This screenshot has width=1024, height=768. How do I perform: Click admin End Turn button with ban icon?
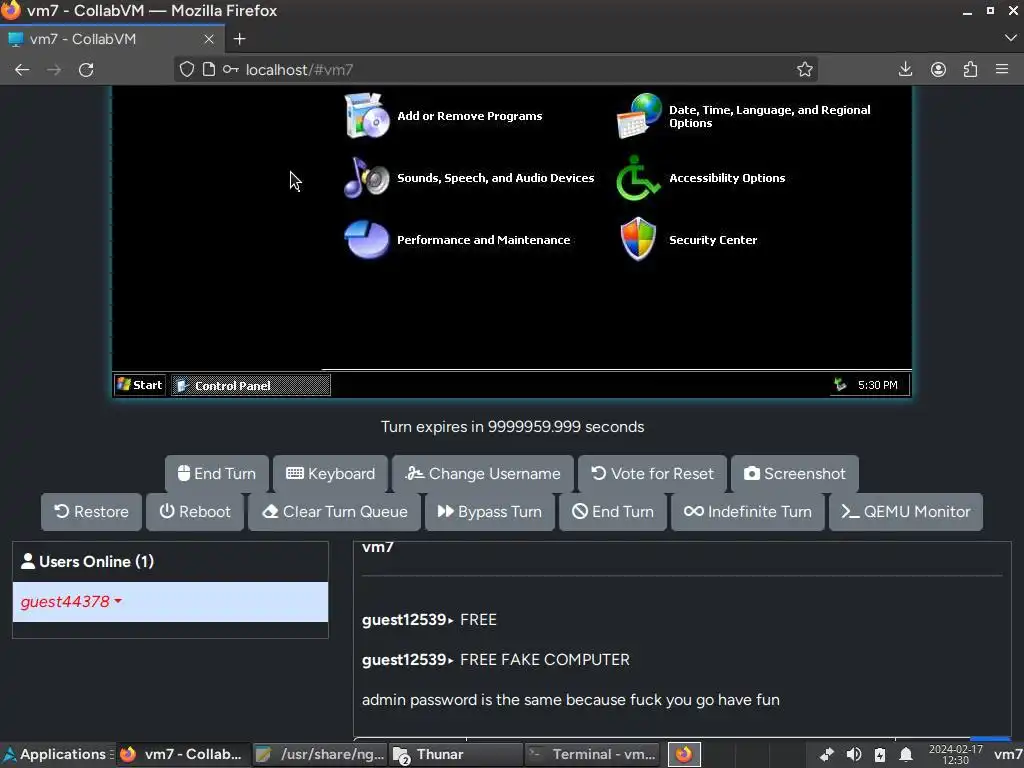pos(613,511)
